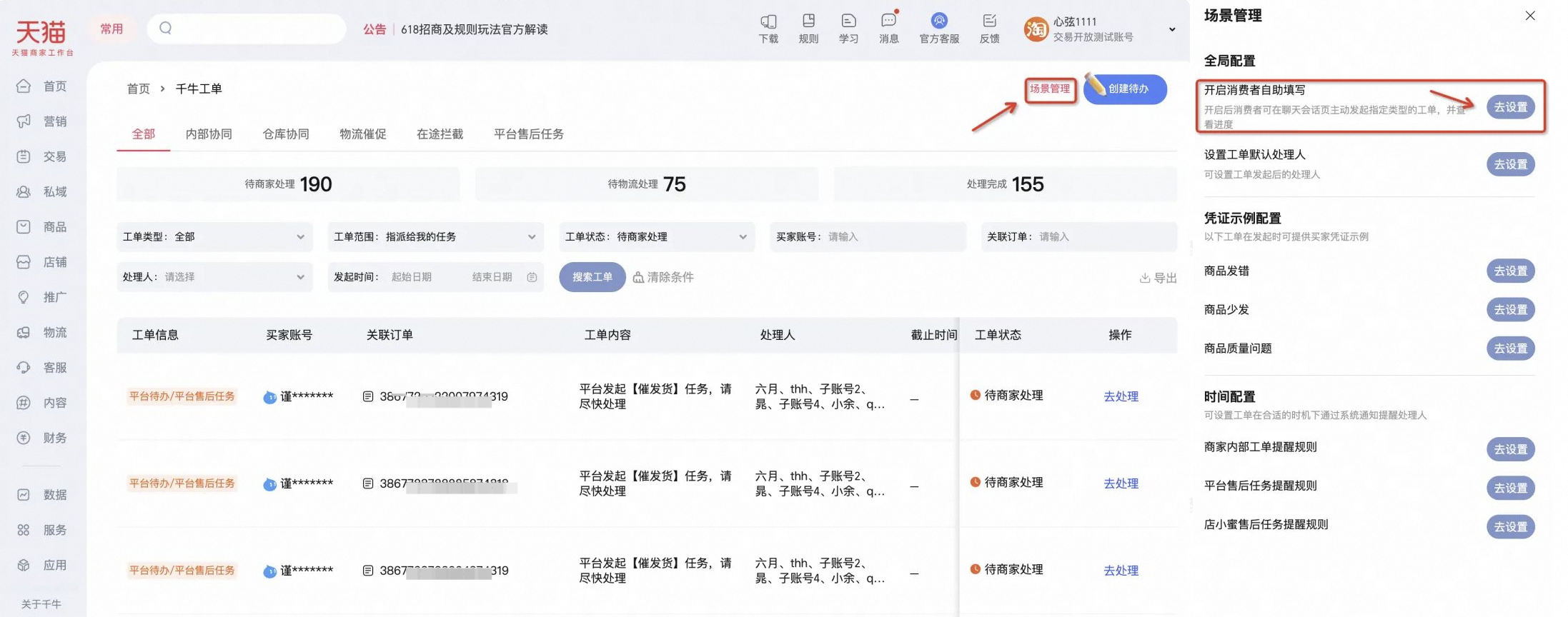Open 商品 sidebar icon

click(24, 226)
